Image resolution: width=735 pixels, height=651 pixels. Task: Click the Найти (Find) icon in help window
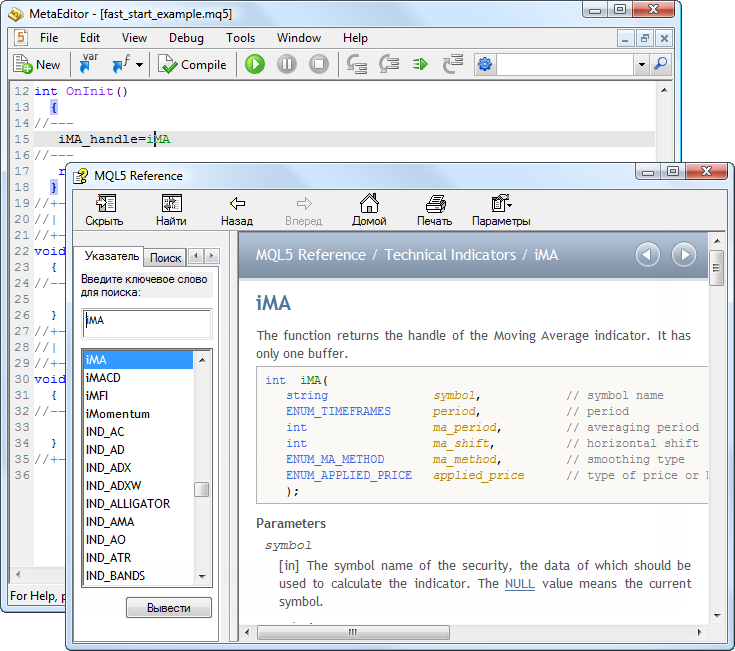(171, 210)
